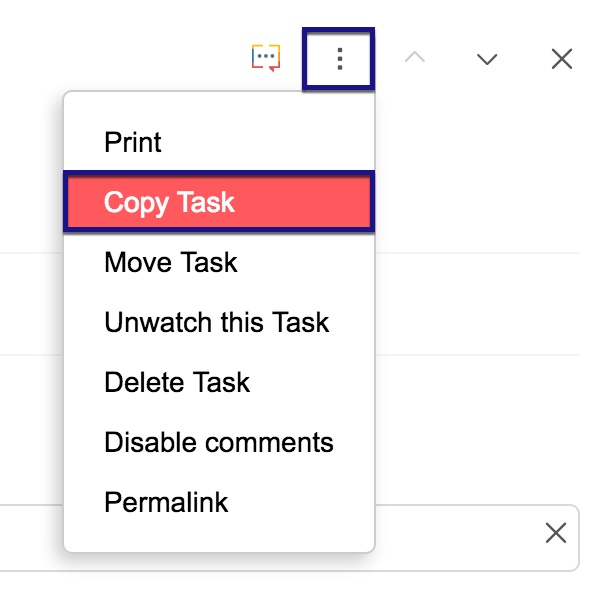Viewport: 602px width, 604px height.
Task: Go to next task with down chevron
Action: 487,59
